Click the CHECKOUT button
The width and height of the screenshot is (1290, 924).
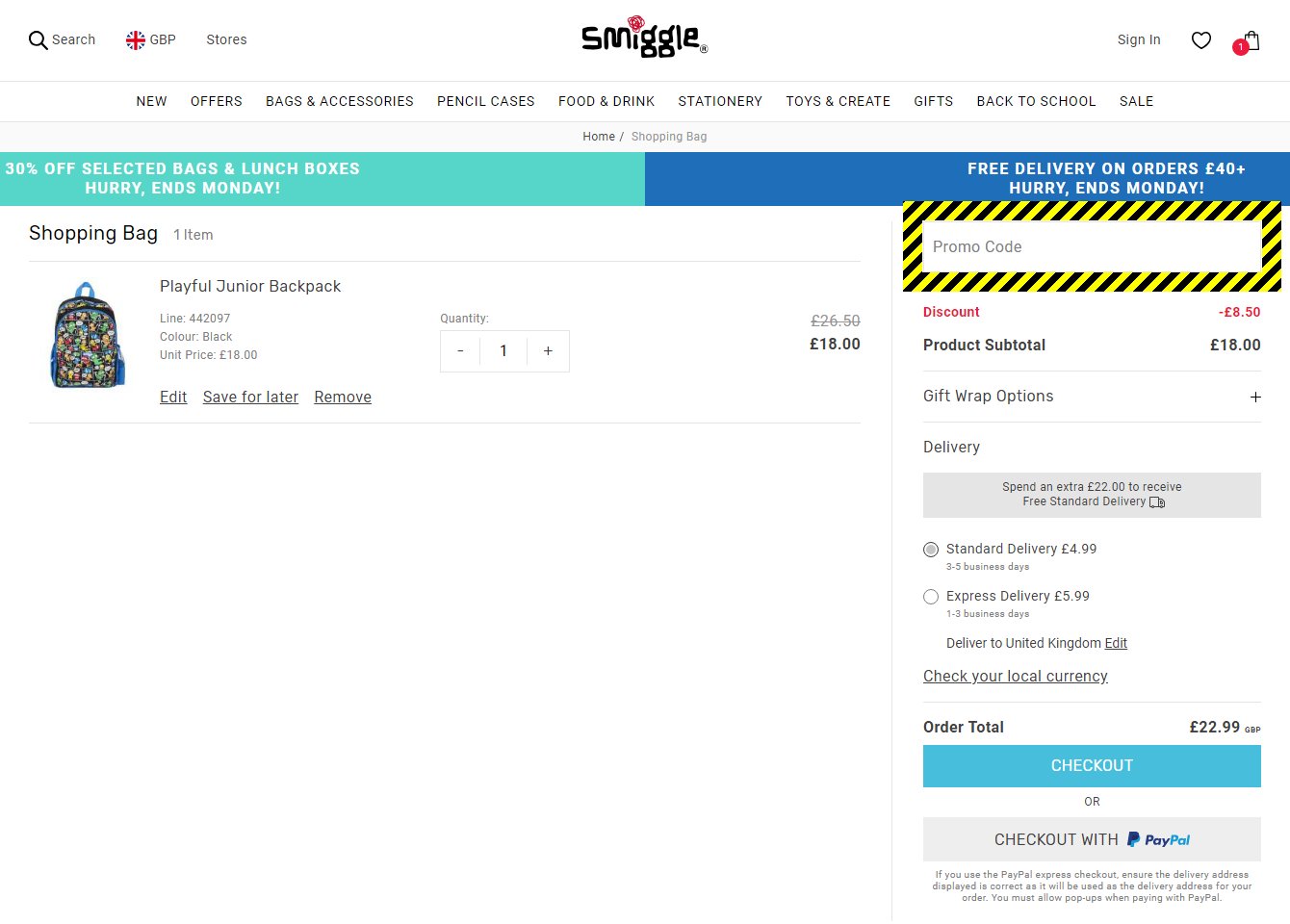(1092, 766)
